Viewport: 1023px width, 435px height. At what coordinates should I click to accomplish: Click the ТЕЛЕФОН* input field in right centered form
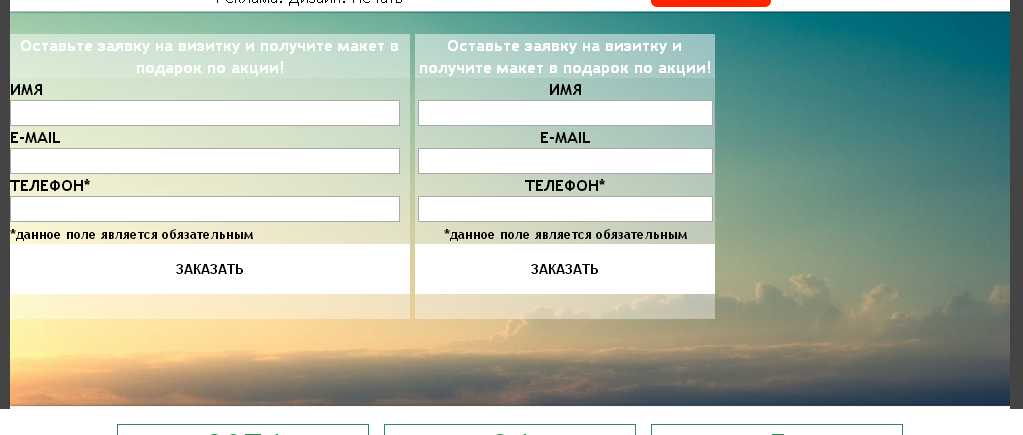(x=565, y=209)
